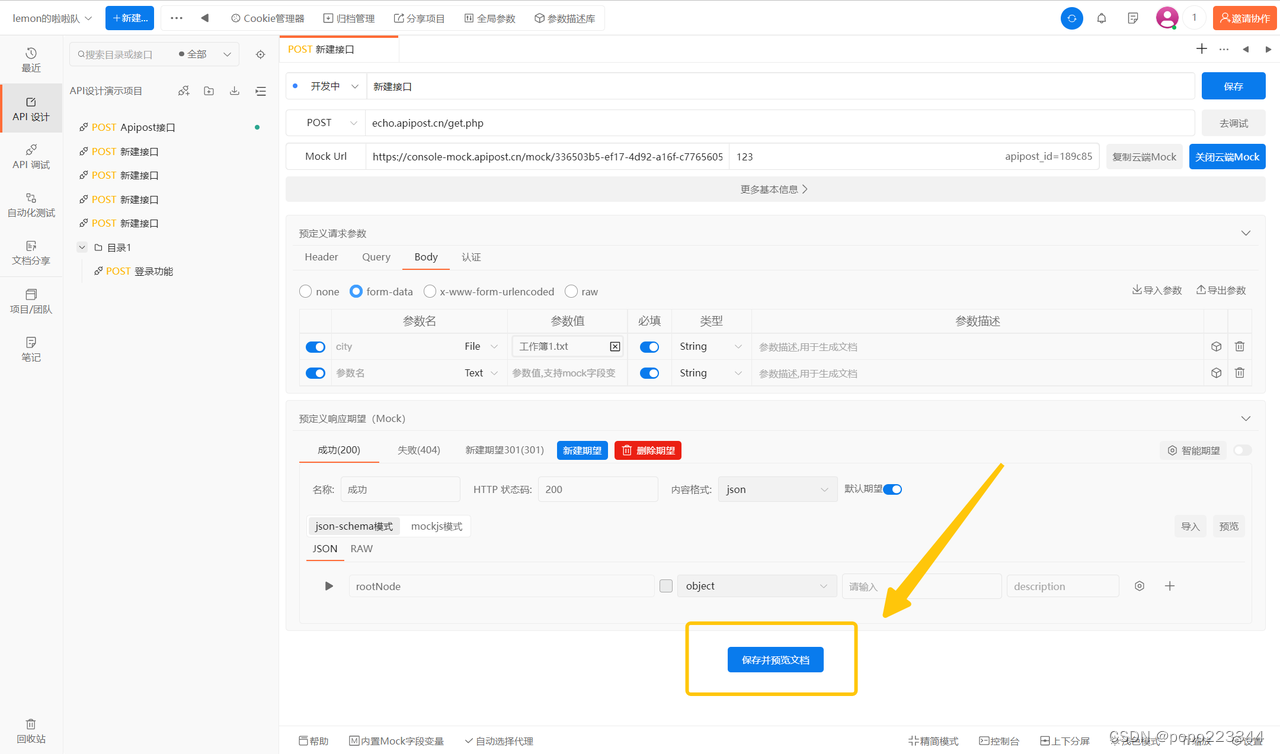Screen dimensions: 1280x754
Task: Toggle the 必填 switch for the 参数名 Text row
Action: [649, 373]
